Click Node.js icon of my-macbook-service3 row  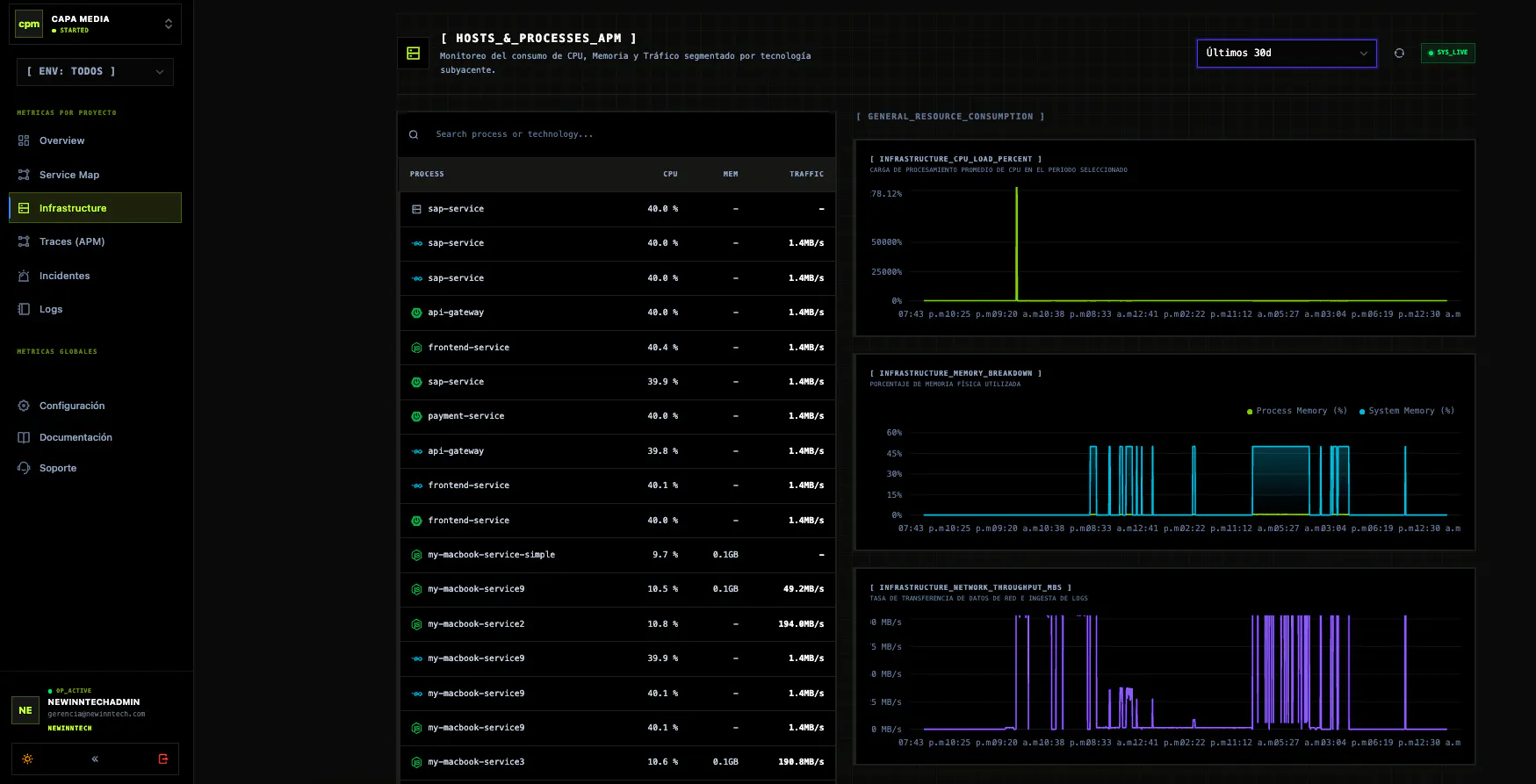(417, 762)
